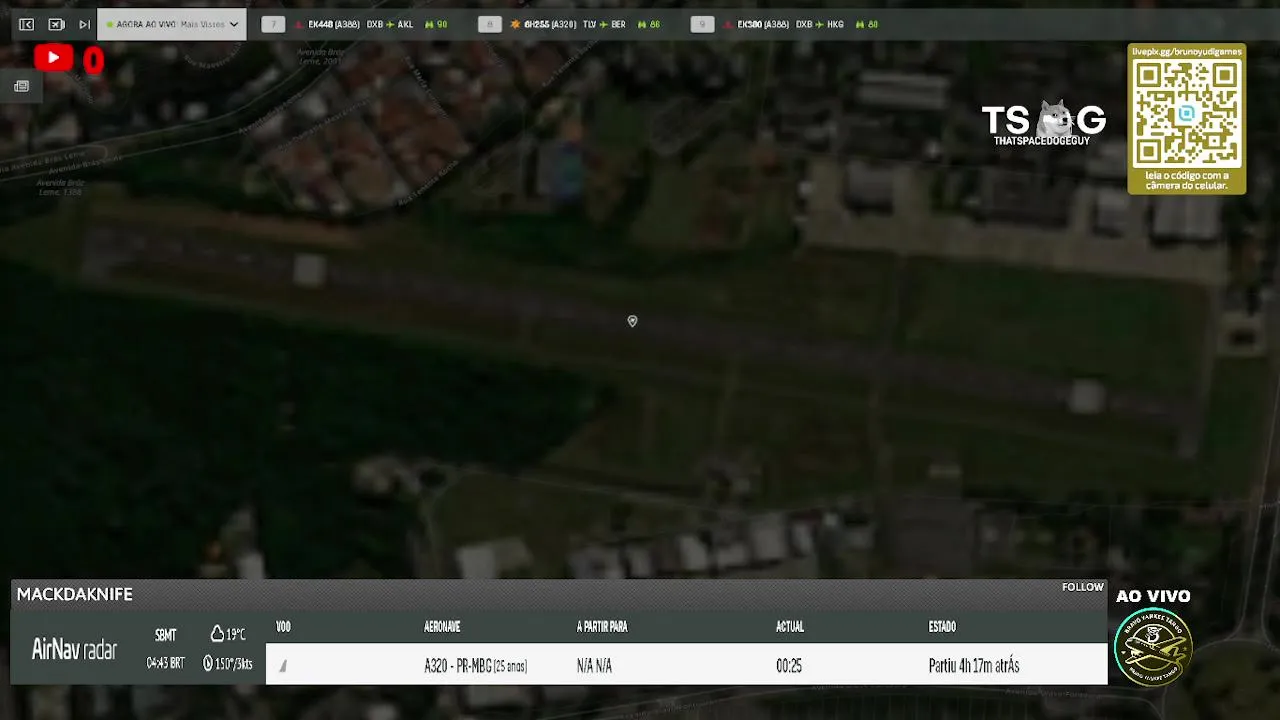The height and width of the screenshot is (720, 1280).
Task: Click the livepix QR code
Action: pos(1187,113)
